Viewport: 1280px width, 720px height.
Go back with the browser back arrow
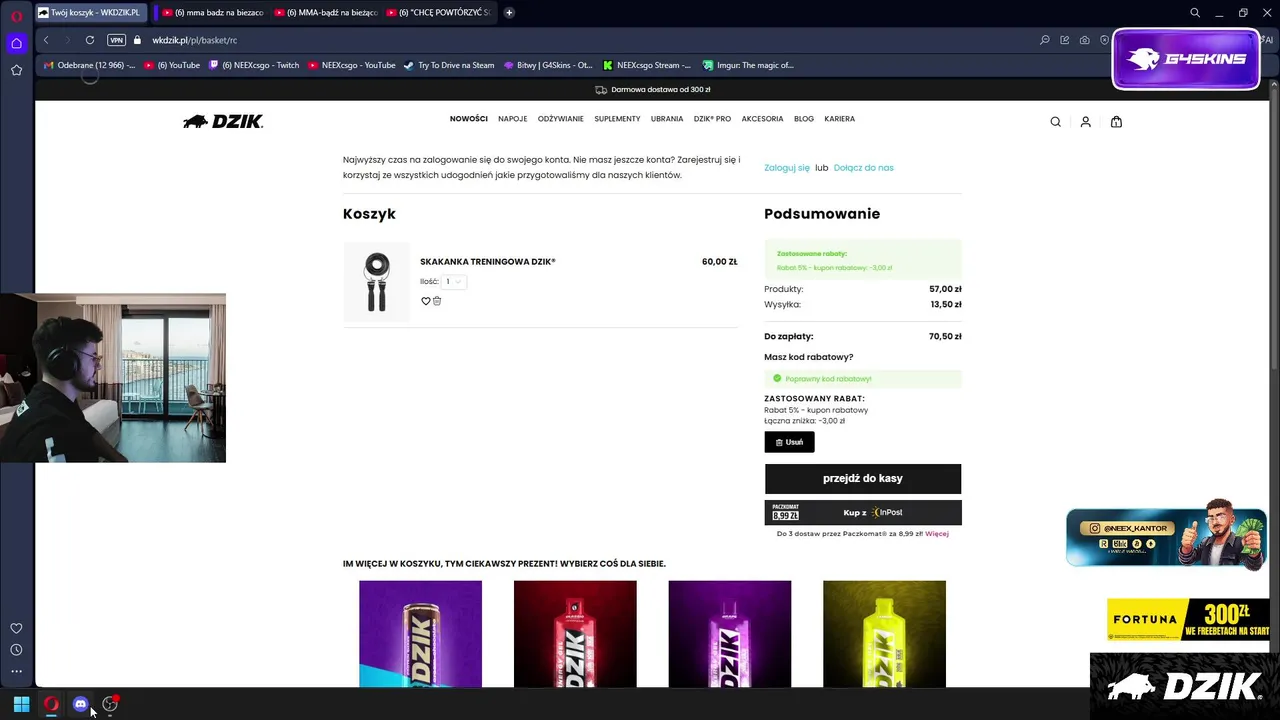tap(46, 40)
